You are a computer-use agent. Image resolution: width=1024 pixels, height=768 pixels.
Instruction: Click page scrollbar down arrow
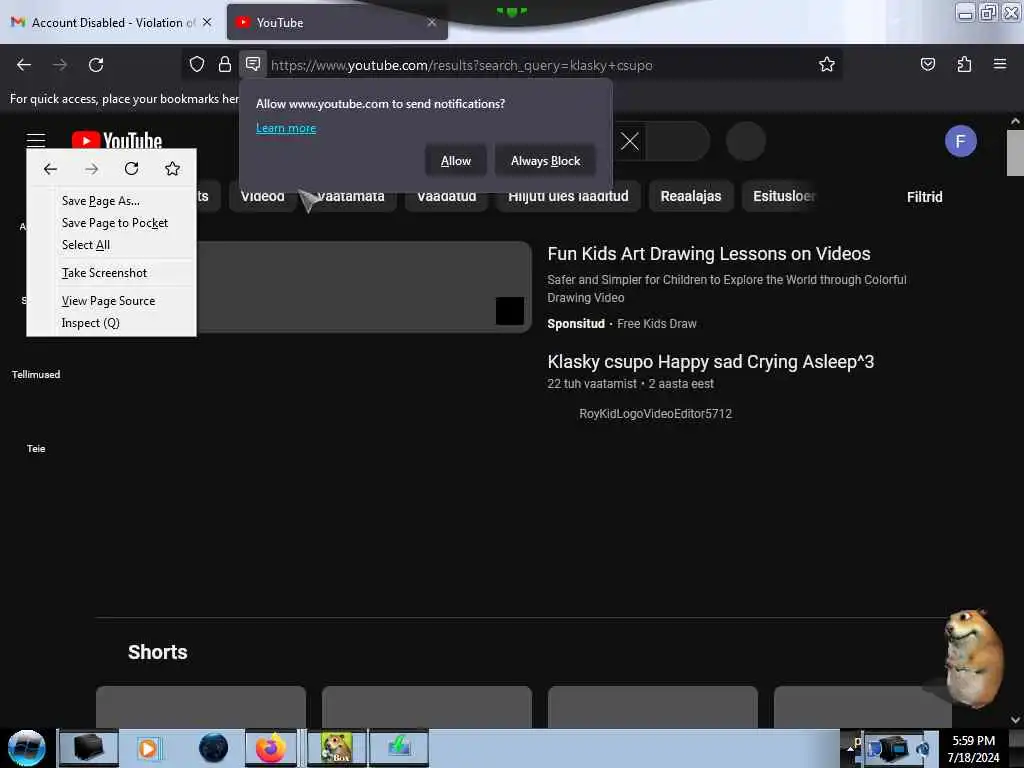[x=1015, y=720]
